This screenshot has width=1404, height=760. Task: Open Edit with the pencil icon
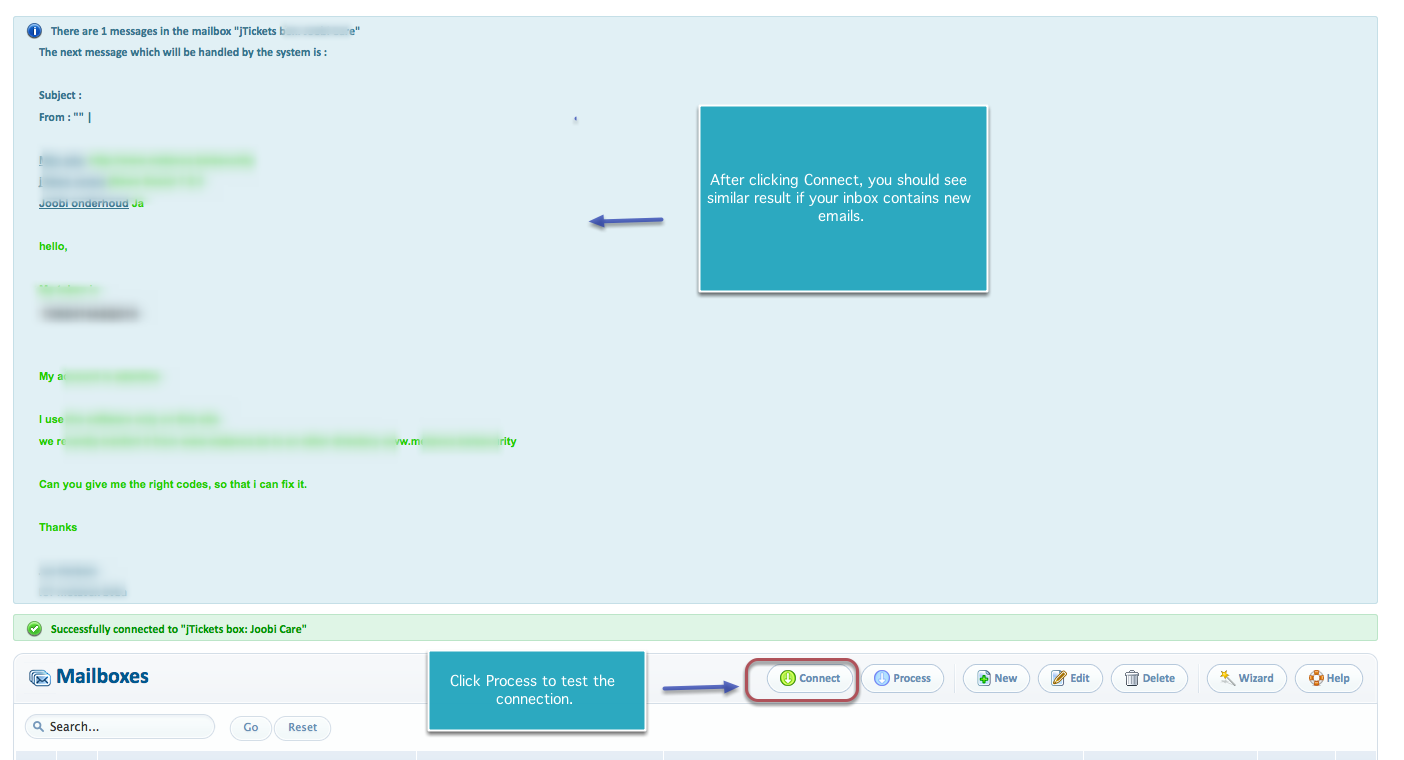[x=1070, y=678]
